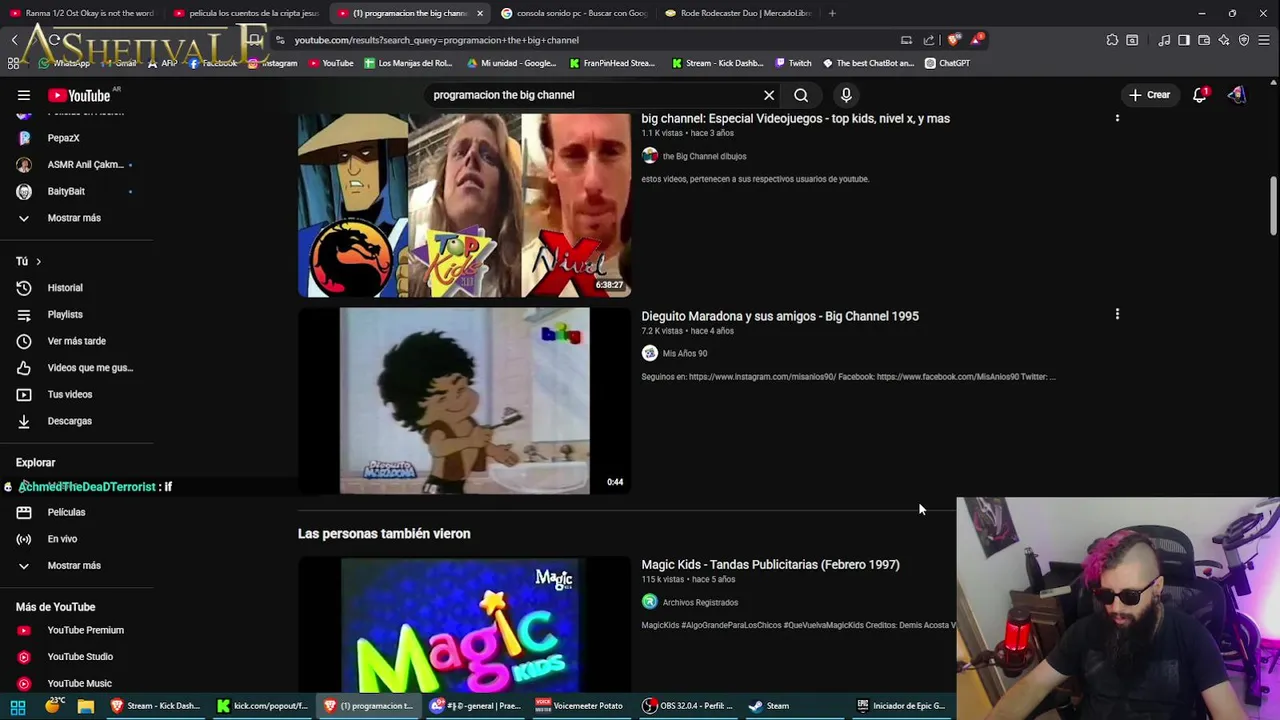This screenshot has height=720, width=1280.
Task: Open 'the Big Channel dibujos' channel link
Action: (x=704, y=156)
